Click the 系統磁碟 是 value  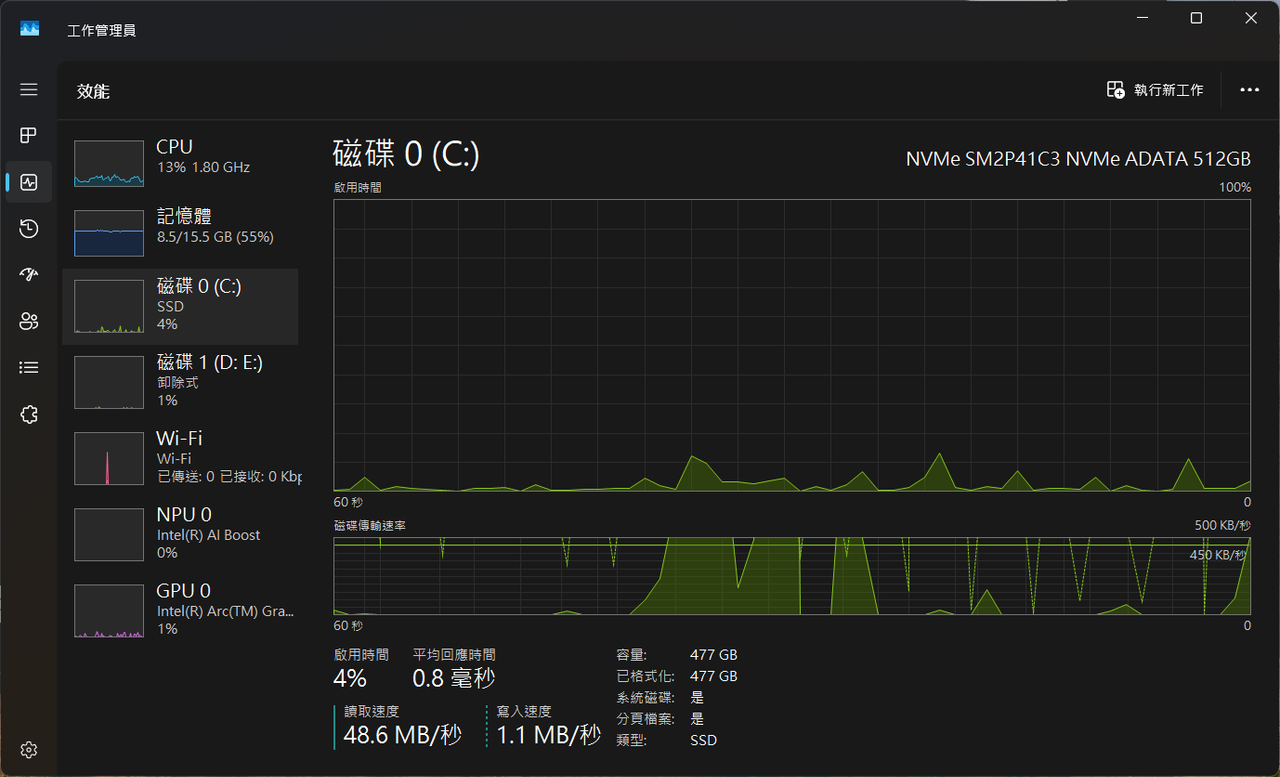pyautogui.click(x=697, y=697)
